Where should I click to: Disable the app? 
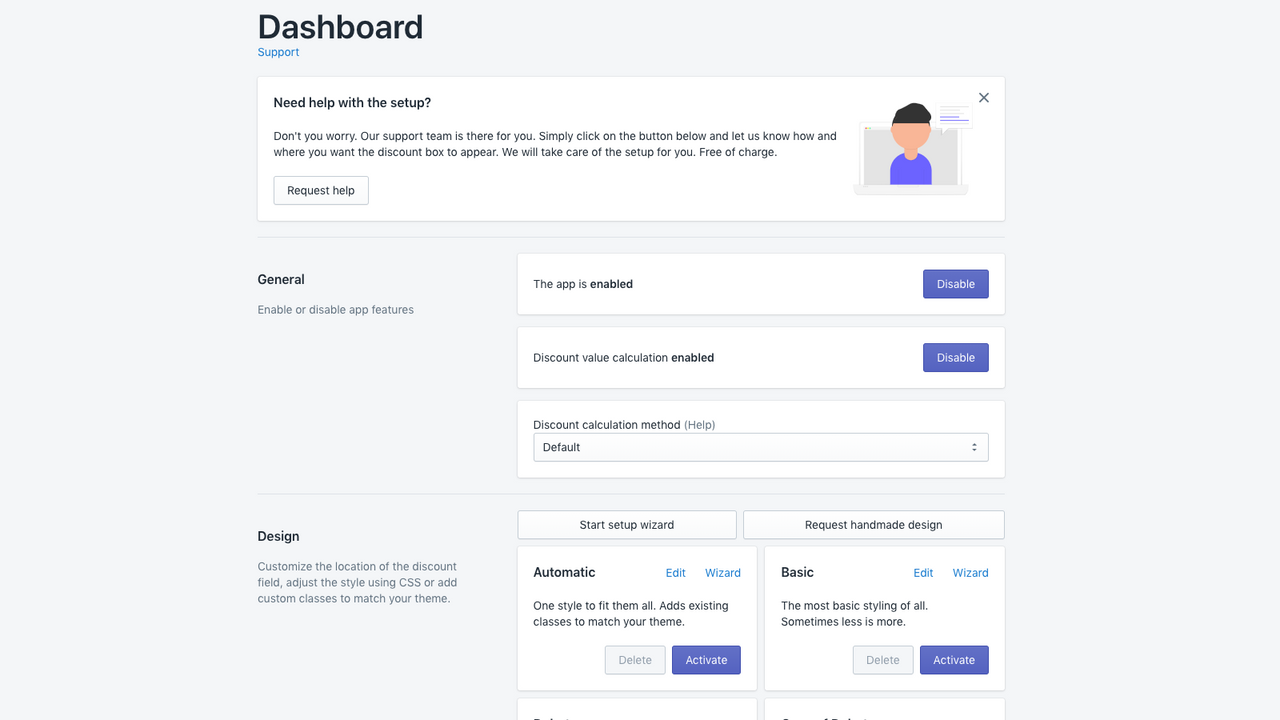click(x=955, y=283)
